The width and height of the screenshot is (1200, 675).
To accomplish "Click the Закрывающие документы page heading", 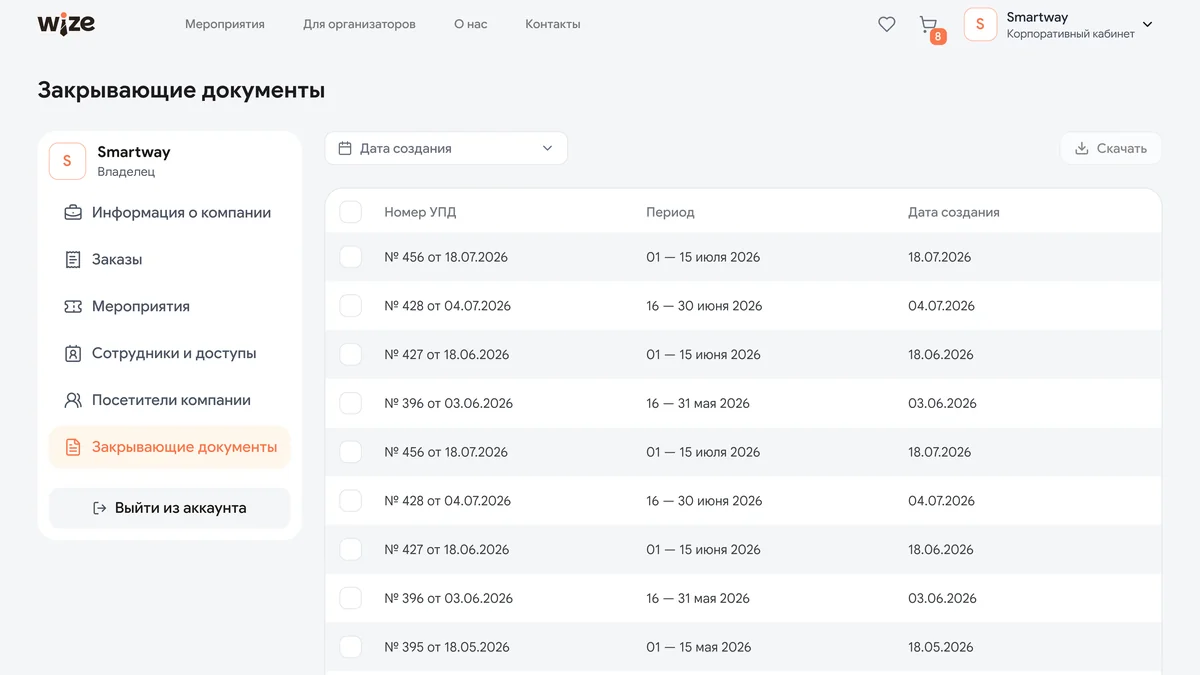I will [181, 90].
